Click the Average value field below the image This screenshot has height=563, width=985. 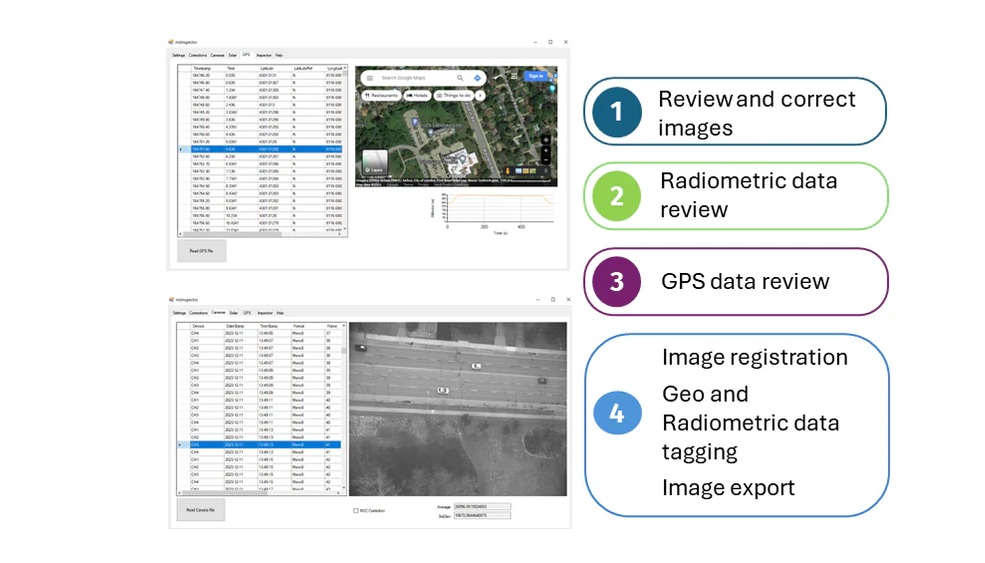tap(482, 506)
